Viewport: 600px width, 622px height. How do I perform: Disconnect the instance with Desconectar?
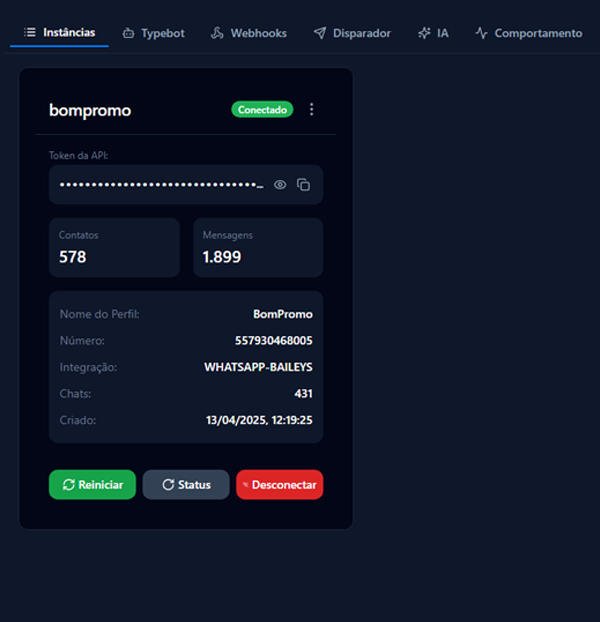(280, 485)
